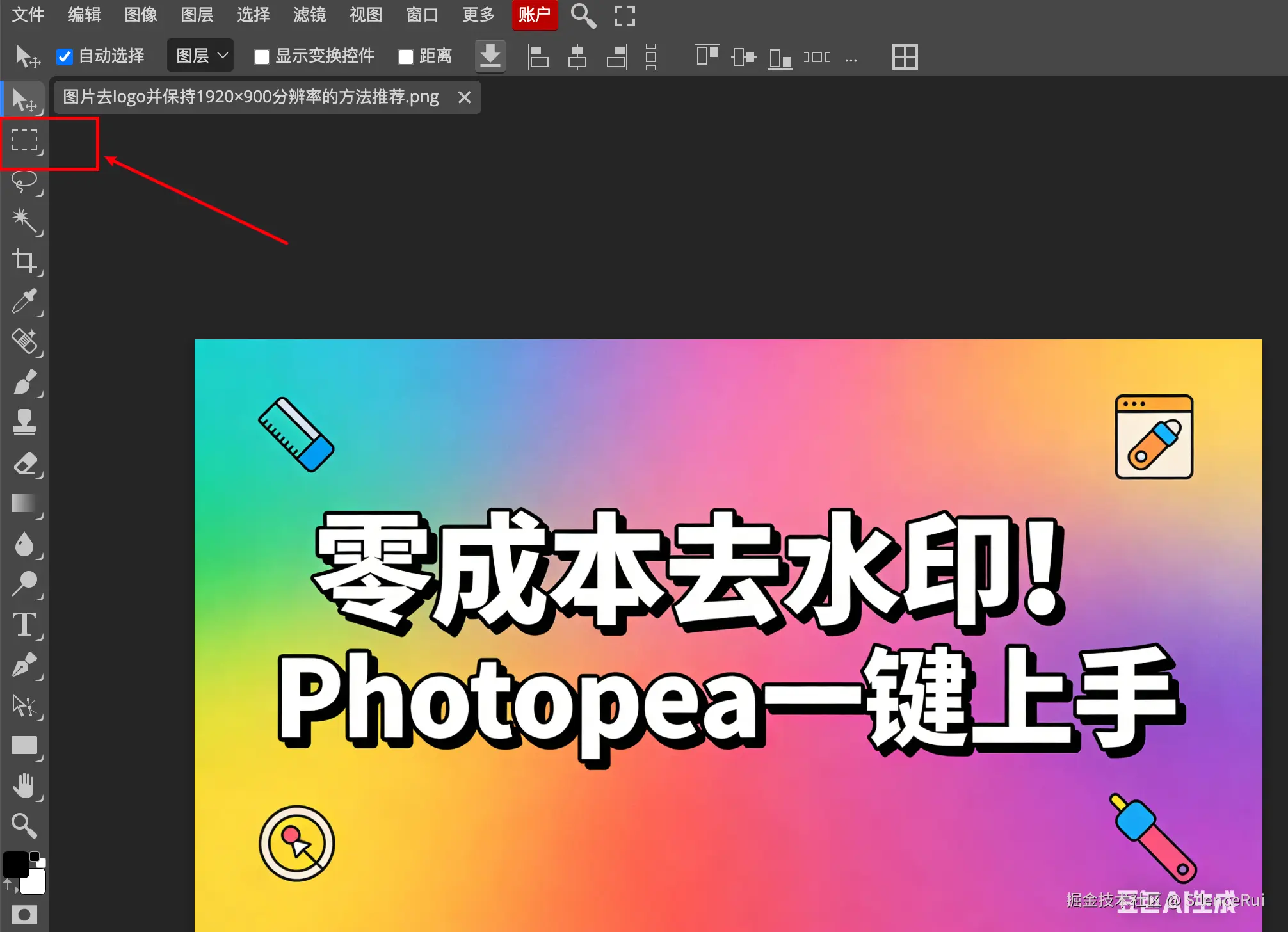The image size is (1288, 932).
Task: Open the 图层 auto-select dropdown
Action: point(200,56)
